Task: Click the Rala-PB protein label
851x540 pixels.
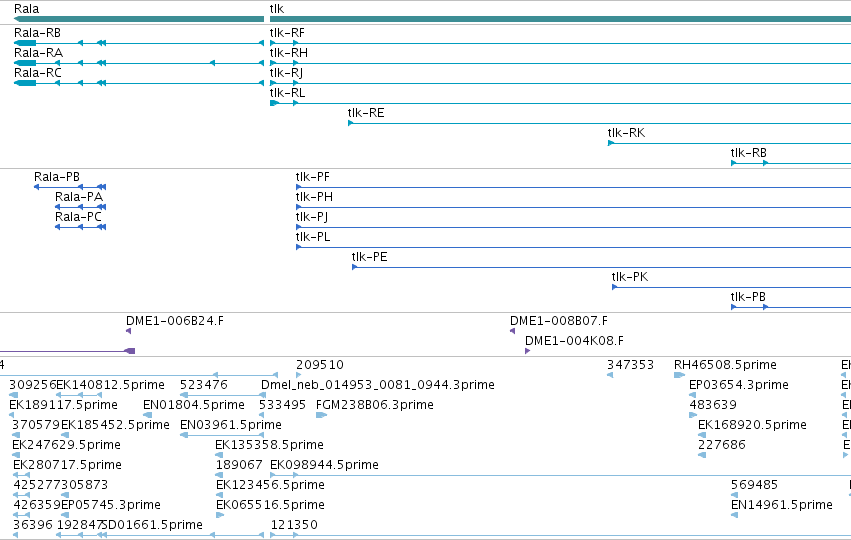Action: [57, 177]
